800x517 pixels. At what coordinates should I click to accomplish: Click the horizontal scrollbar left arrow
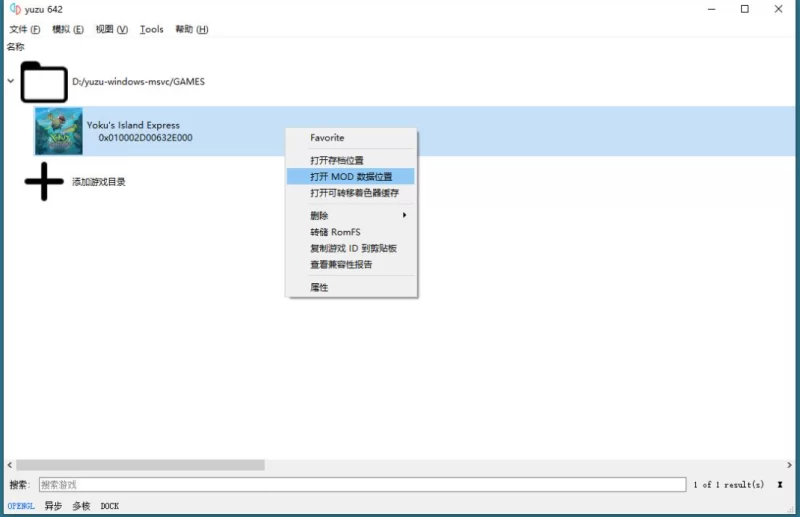point(10,465)
